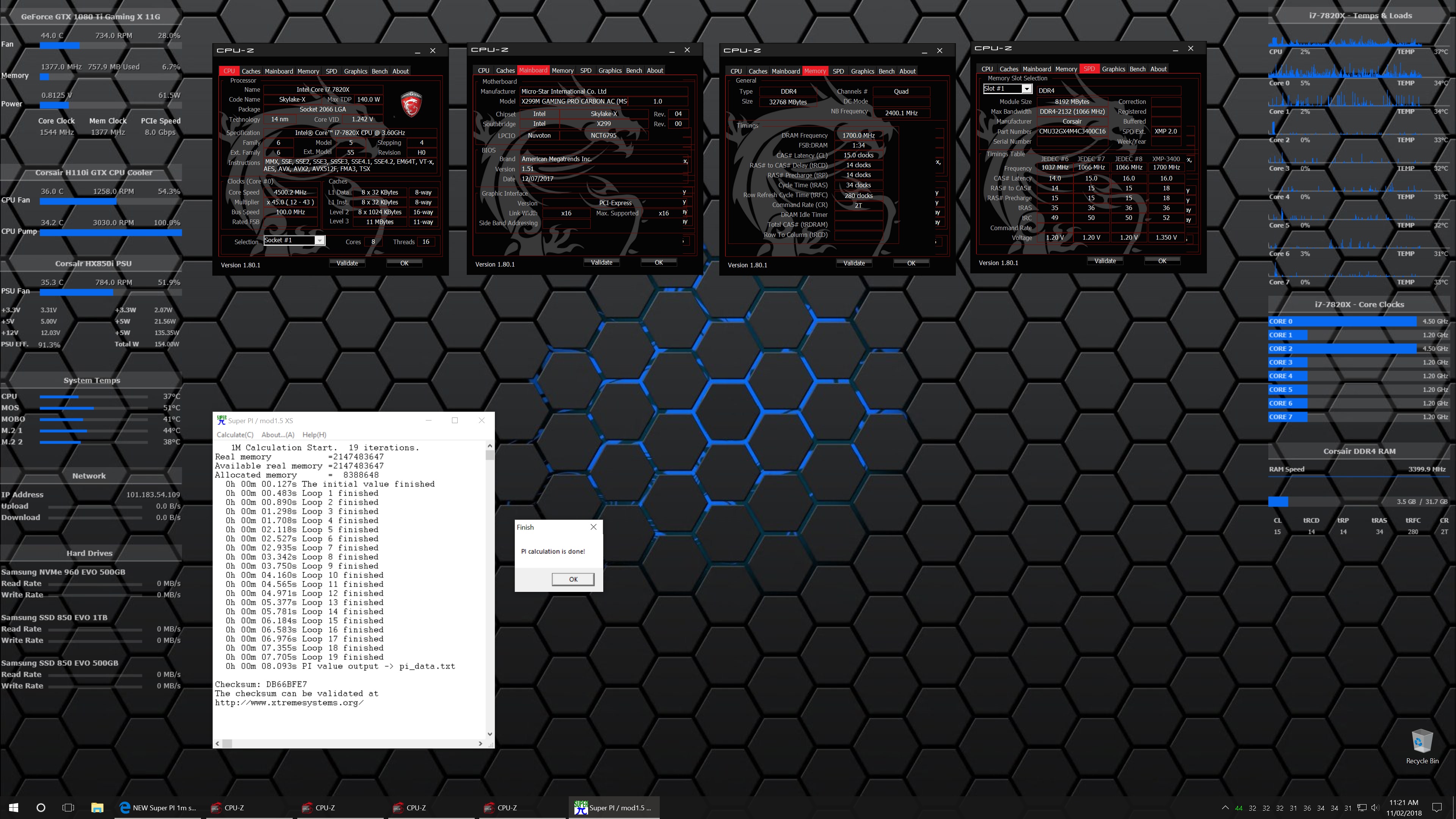Click OK in the Mainboard CPU-Z window
1456x819 pixels.
pos(659,262)
